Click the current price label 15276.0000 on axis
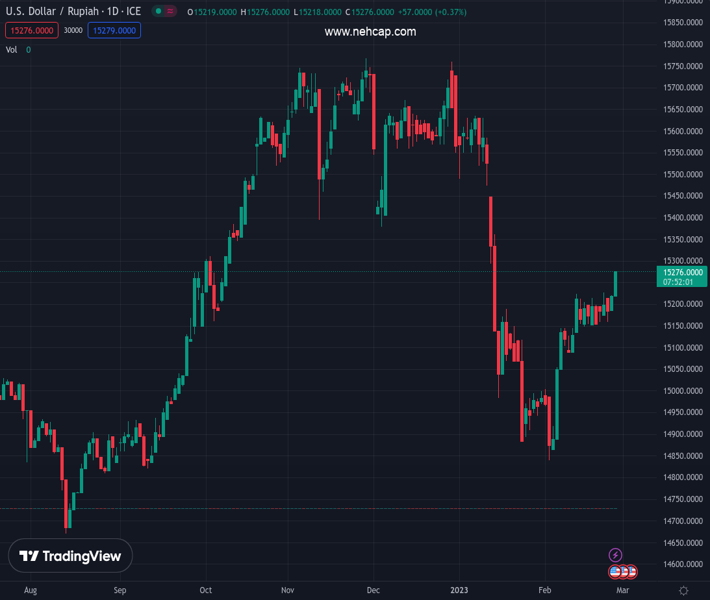The width and height of the screenshot is (710, 600). click(683, 272)
